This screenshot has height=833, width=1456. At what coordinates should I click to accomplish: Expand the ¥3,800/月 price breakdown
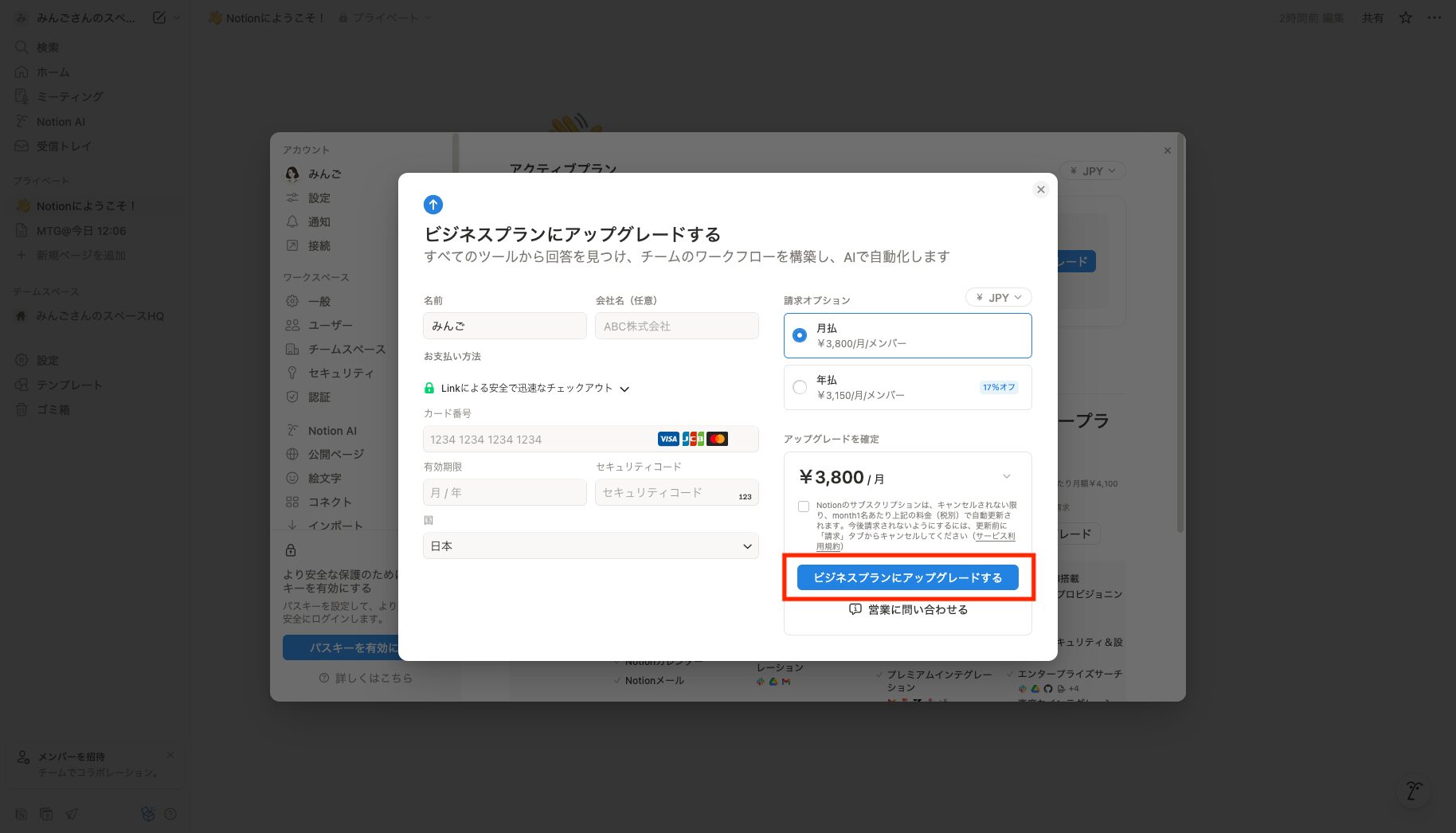coord(1007,476)
